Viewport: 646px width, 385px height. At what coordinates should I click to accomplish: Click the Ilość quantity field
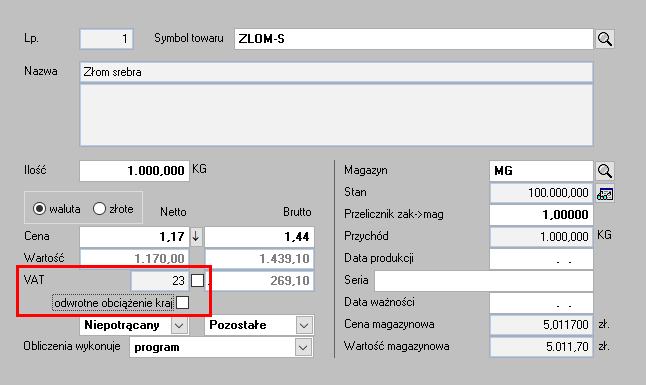(134, 171)
